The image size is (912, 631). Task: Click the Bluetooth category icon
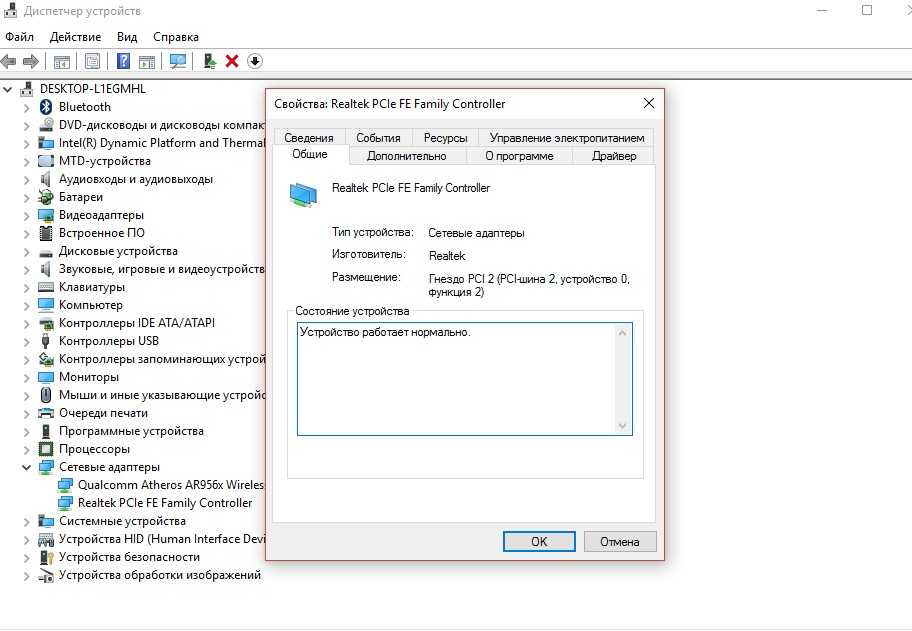[46, 107]
